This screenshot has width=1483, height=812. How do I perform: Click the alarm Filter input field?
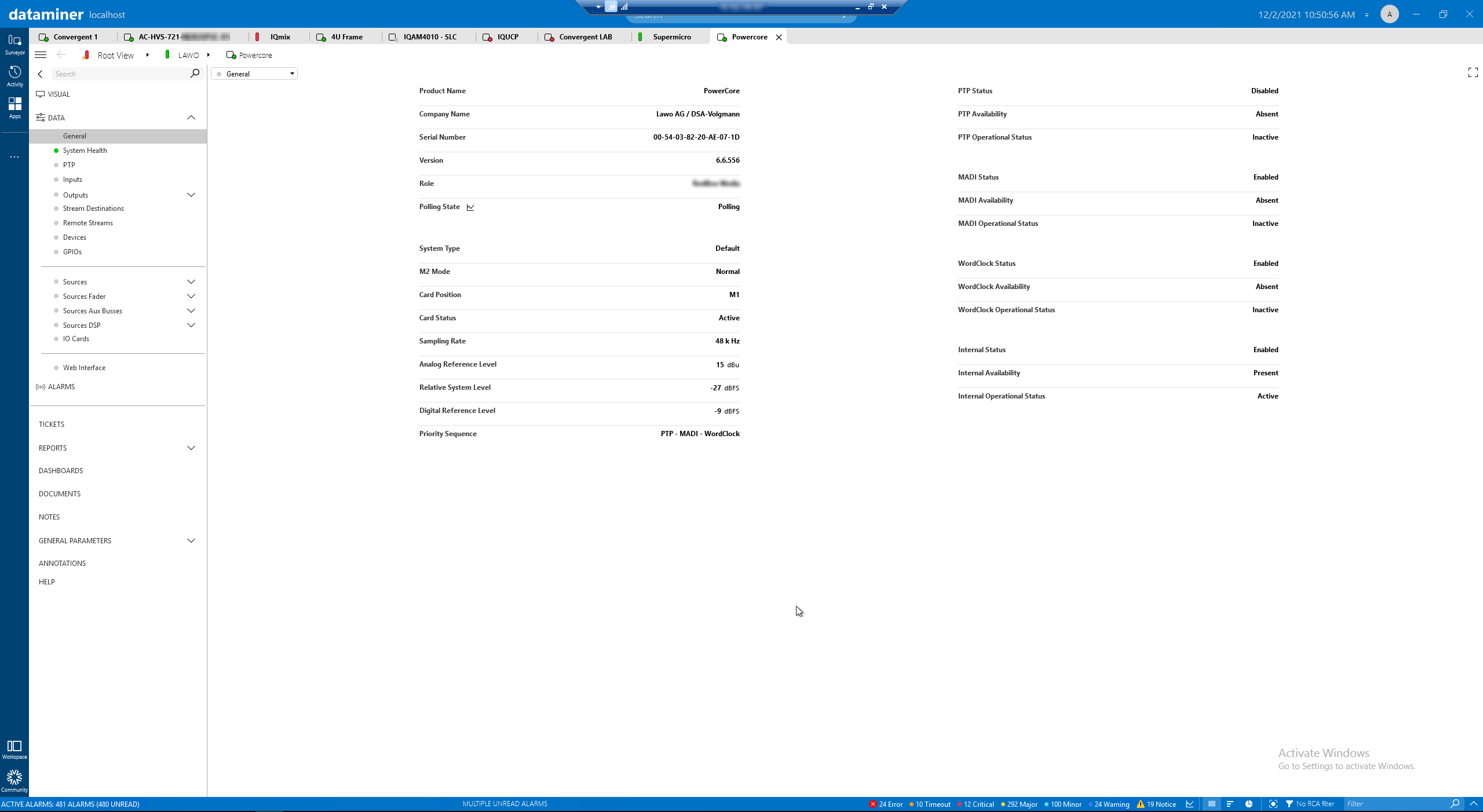[1396, 804]
